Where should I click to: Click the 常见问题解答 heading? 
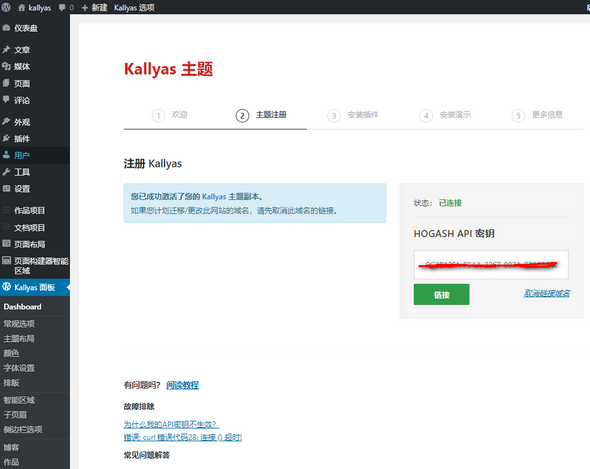point(146,455)
